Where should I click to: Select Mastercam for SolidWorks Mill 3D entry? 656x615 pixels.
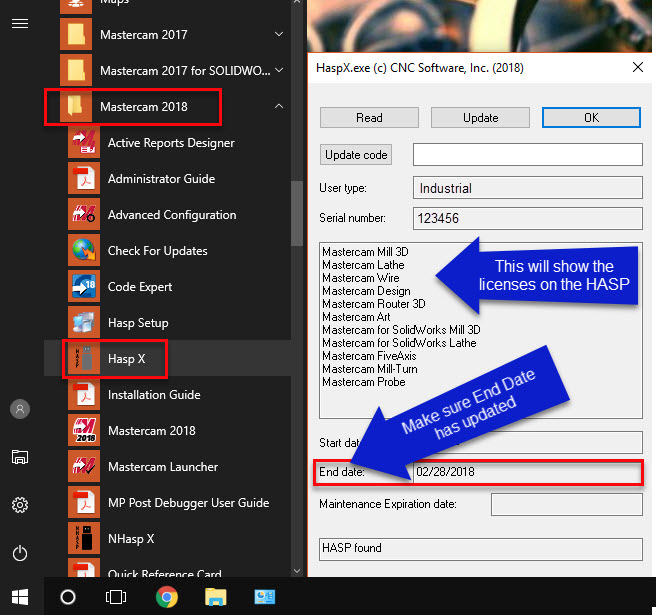pos(401,330)
